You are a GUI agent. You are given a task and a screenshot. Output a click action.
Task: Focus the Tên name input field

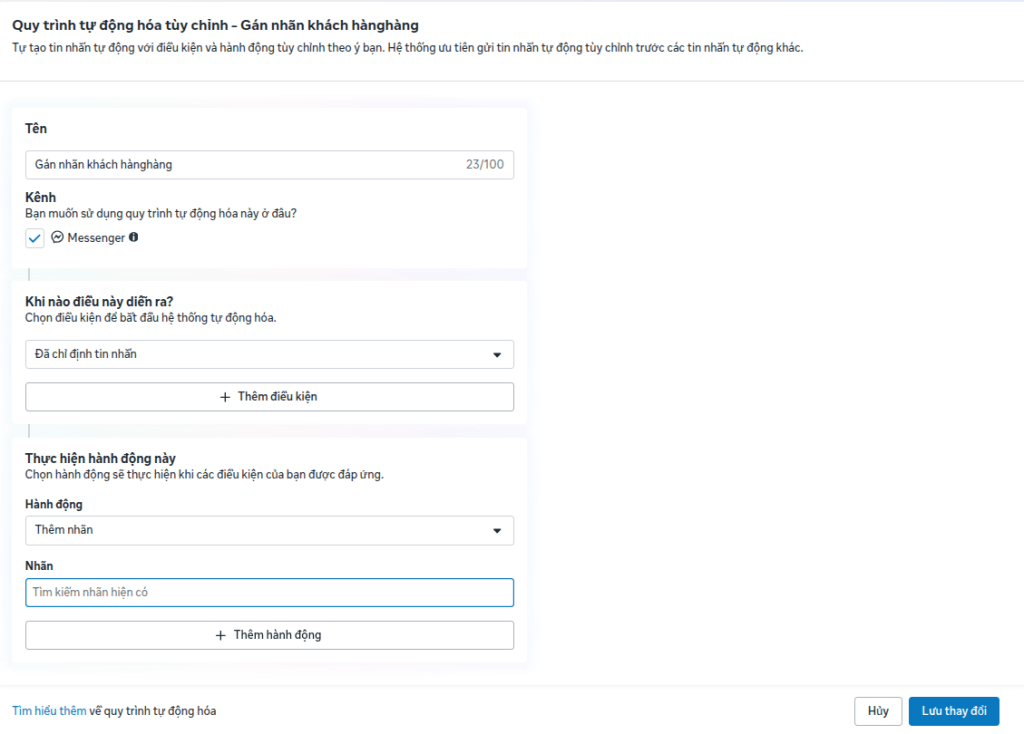[269, 165]
